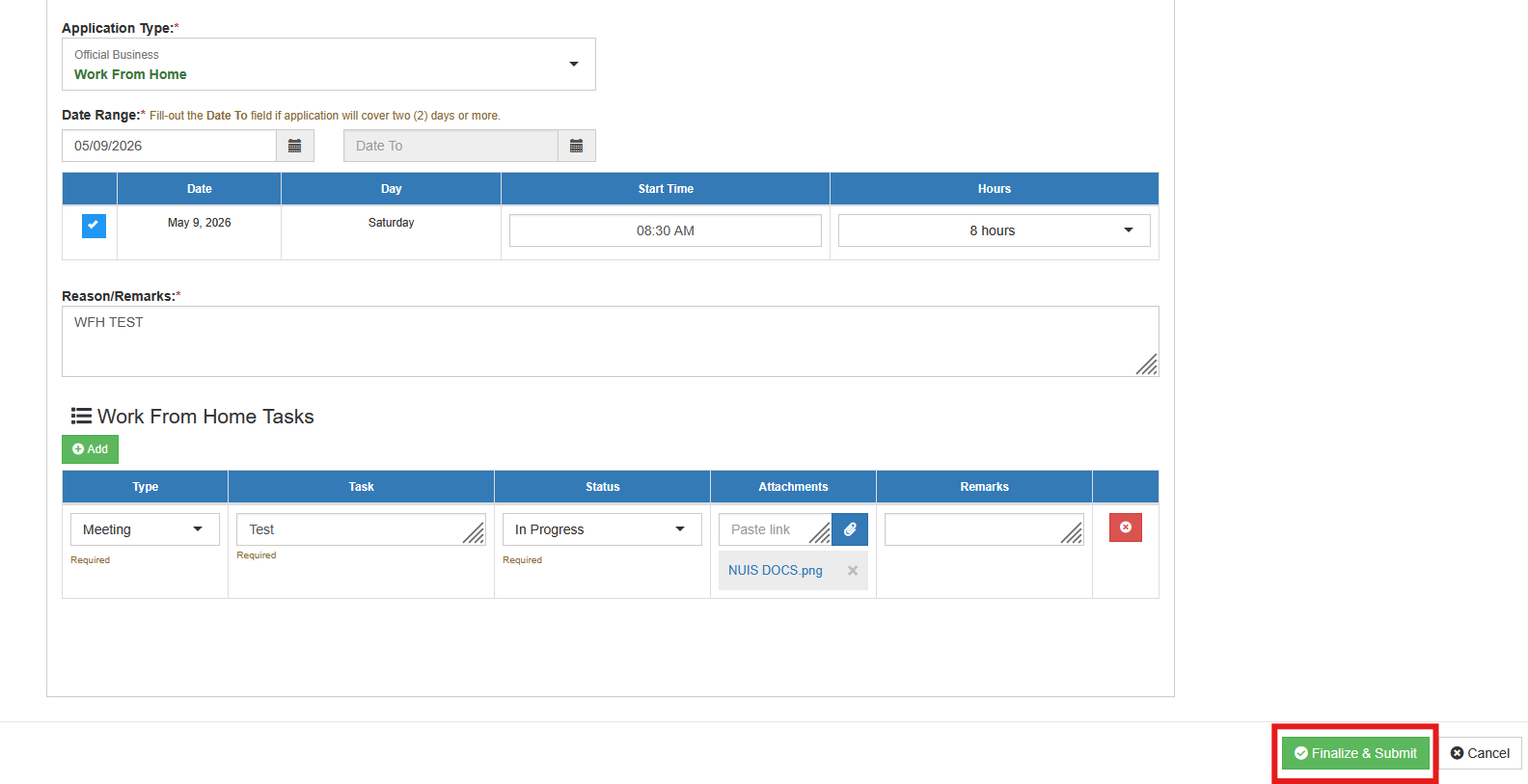
Task: Delete the Meeting task row
Action: [1126, 527]
